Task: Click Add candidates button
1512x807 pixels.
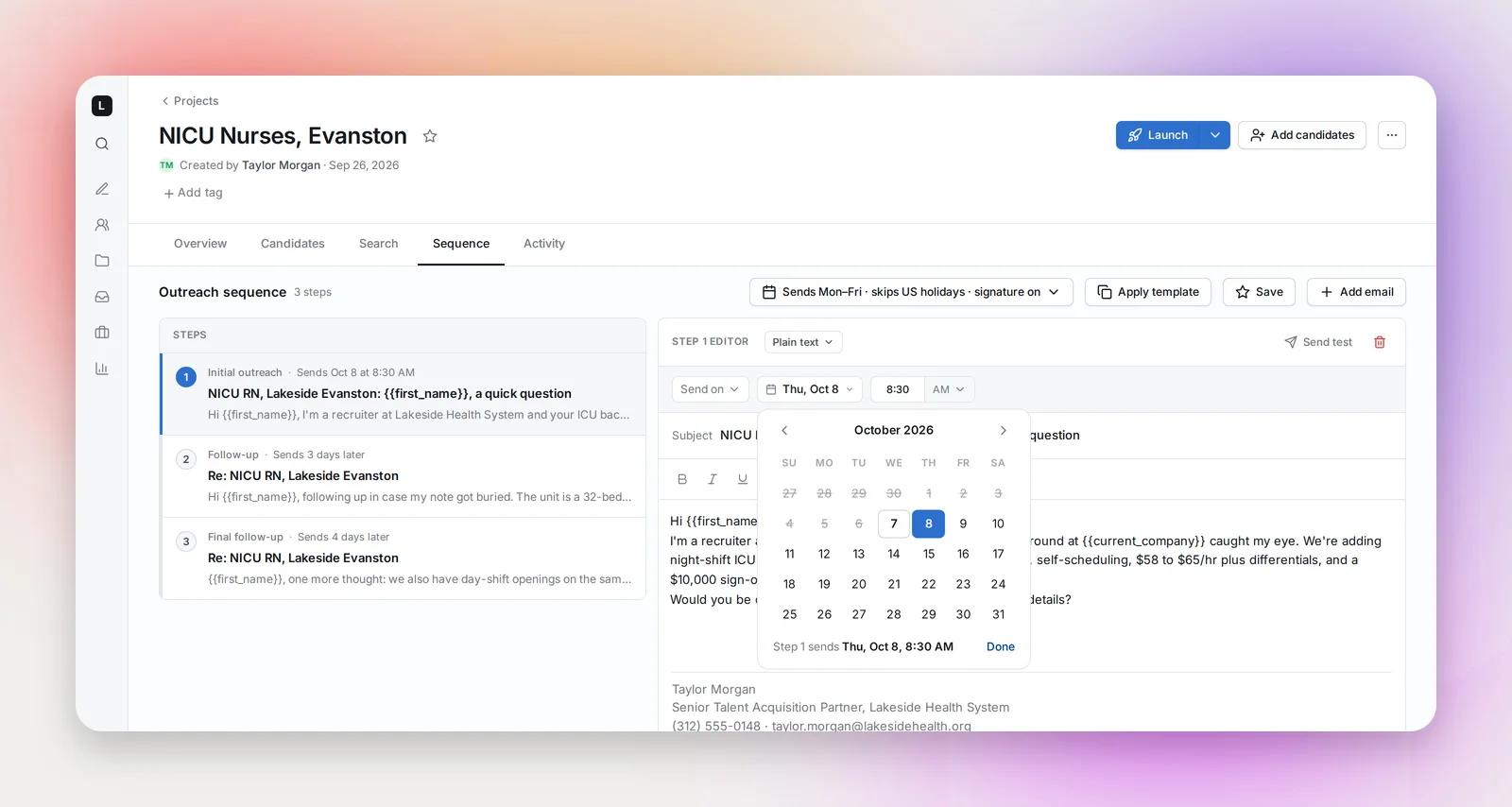Action: [1302, 135]
